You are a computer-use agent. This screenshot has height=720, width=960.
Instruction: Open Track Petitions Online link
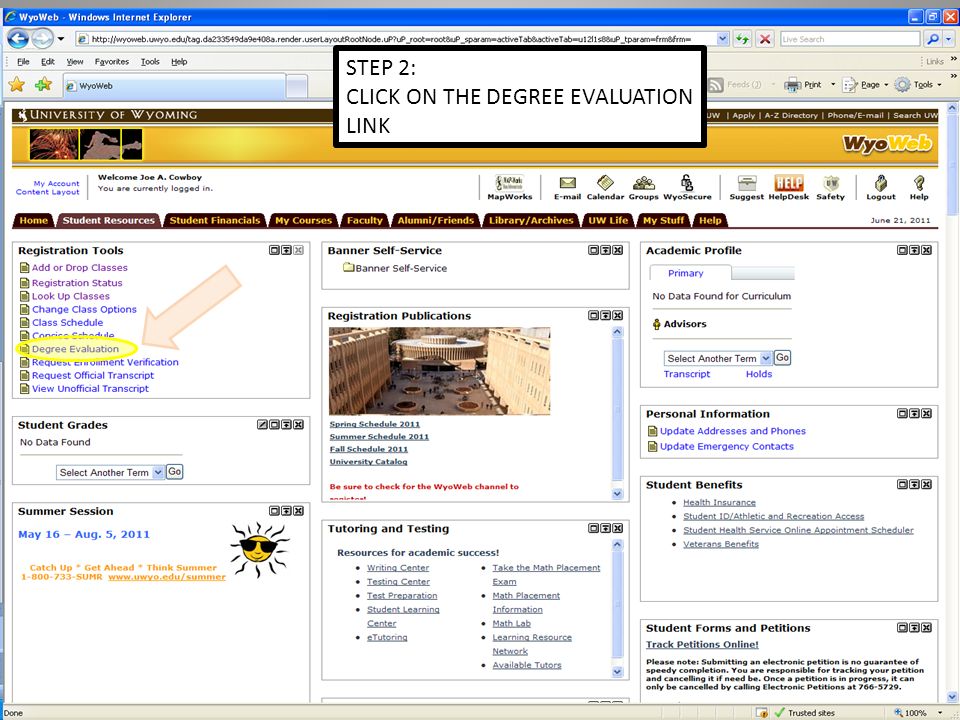(x=702, y=644)
